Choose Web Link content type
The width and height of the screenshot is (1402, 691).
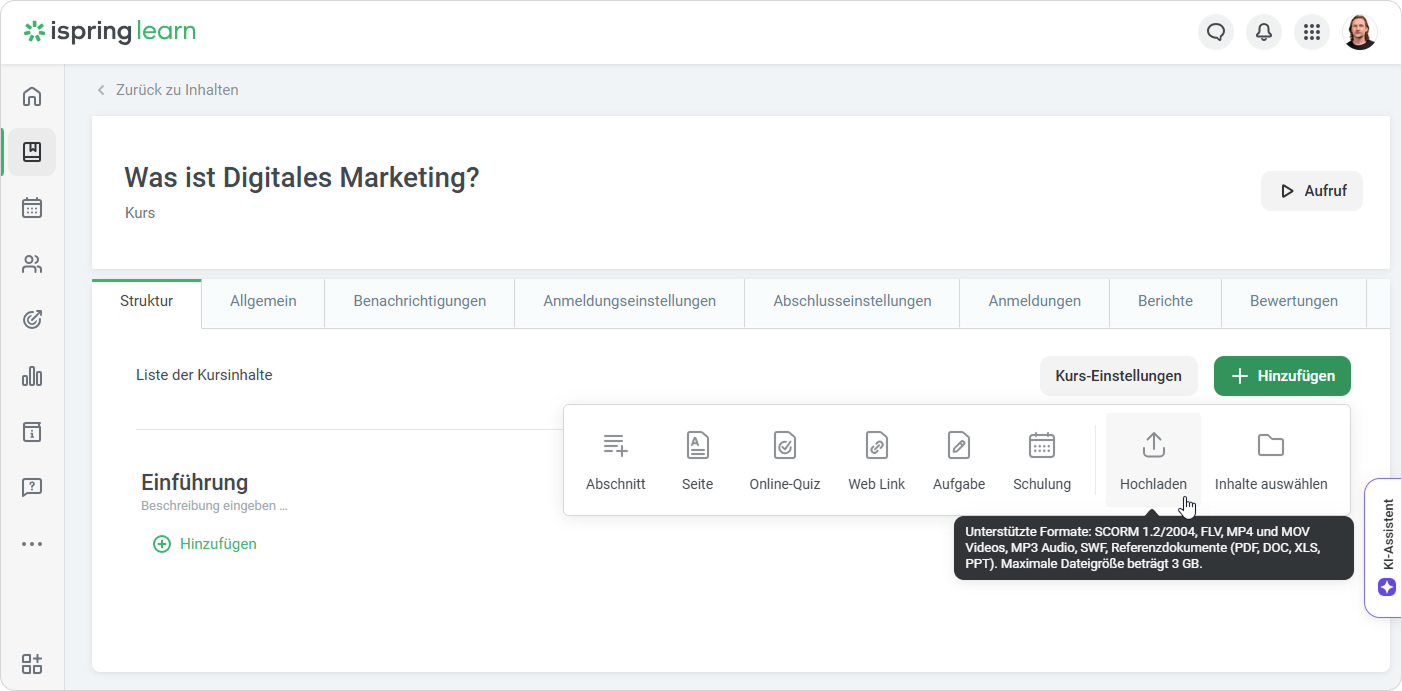tap(876, 460)
